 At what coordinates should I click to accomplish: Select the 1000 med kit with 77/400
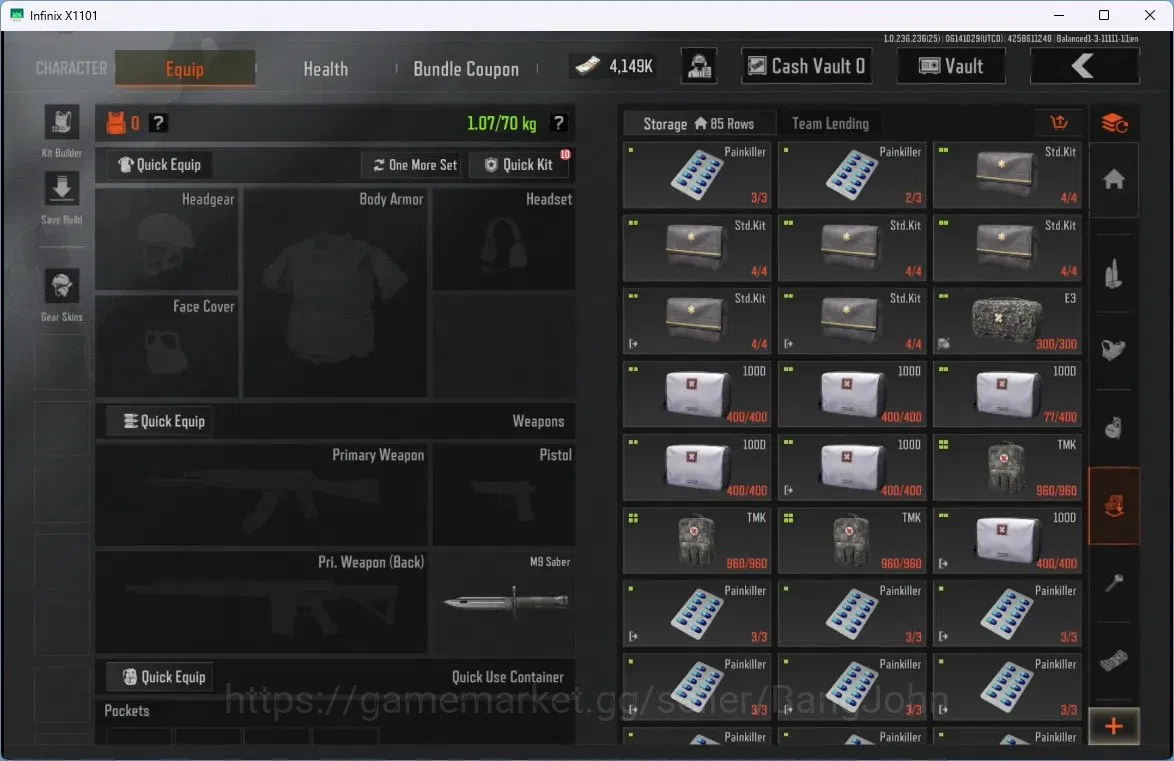point(1007,395)
